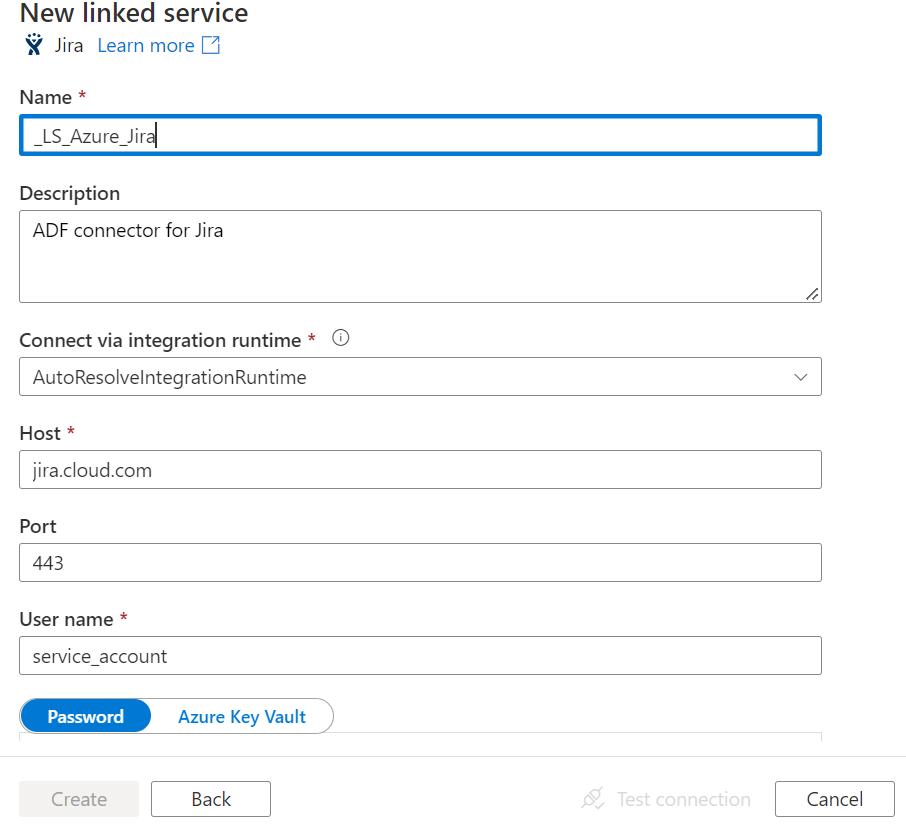Click the Create button
This screenshot has width=906, height=828.
click(x=79, y=799)
